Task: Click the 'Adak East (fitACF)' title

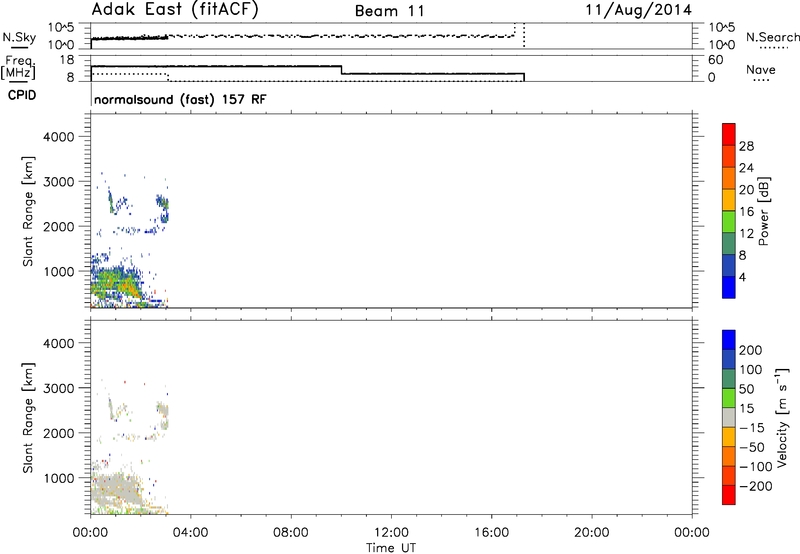Action: point(175,9)
